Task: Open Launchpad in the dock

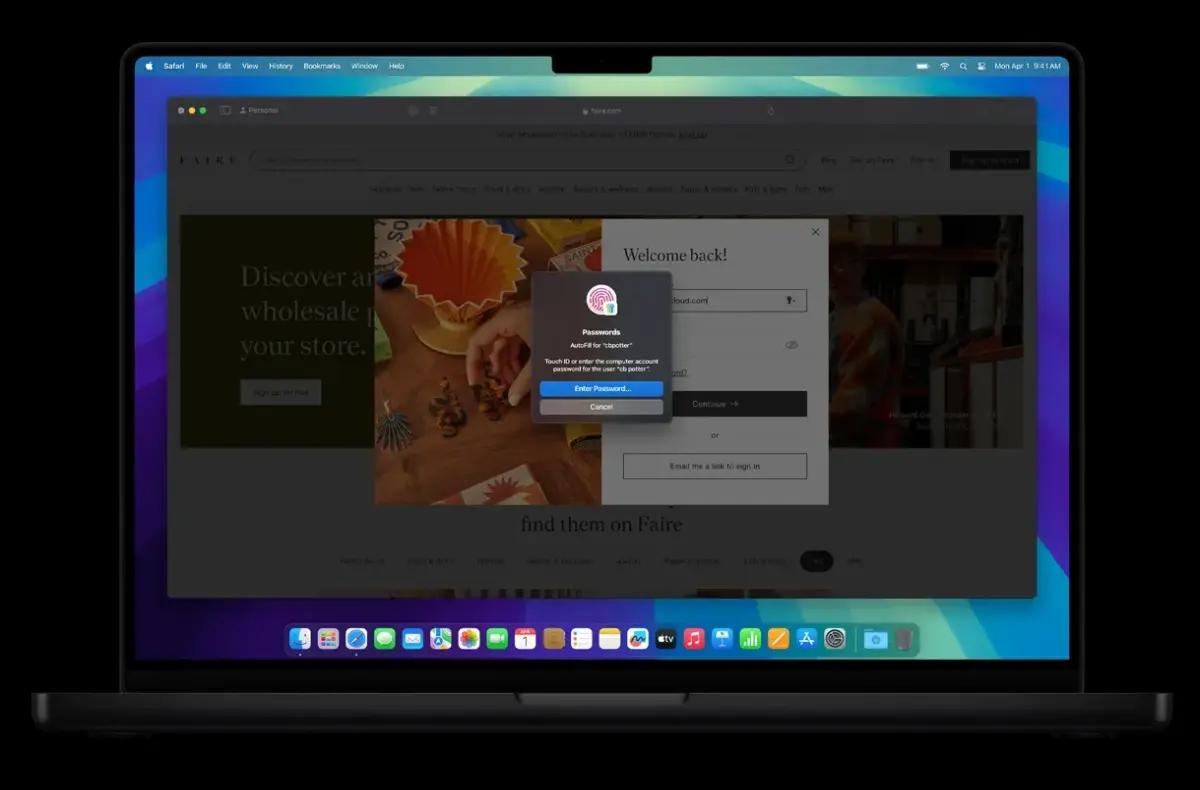Action: click(x=328, y=639)
